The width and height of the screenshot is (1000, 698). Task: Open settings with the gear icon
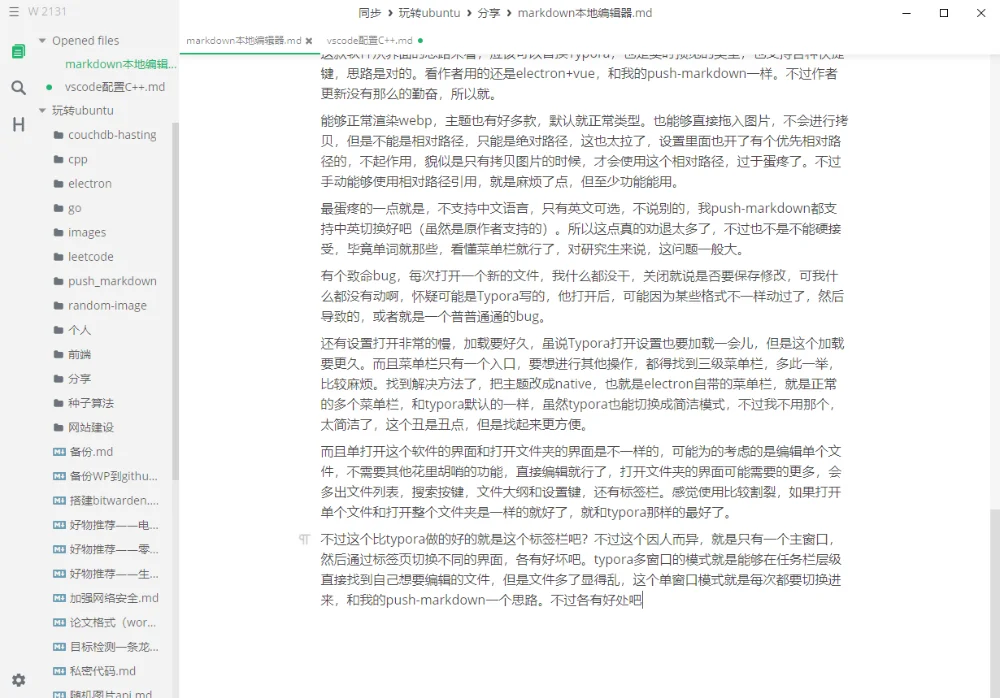tap(18, 679)
